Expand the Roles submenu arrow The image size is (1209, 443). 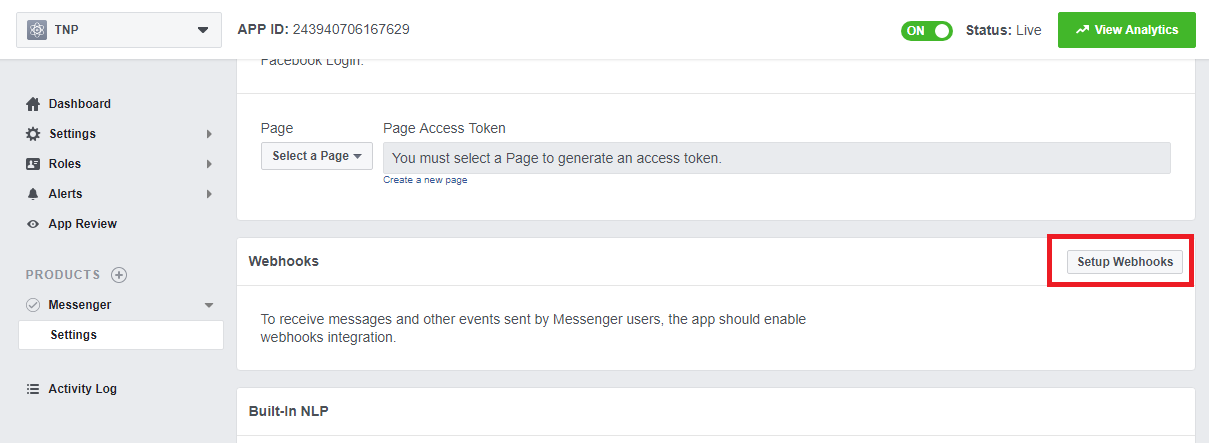point(209,164)
